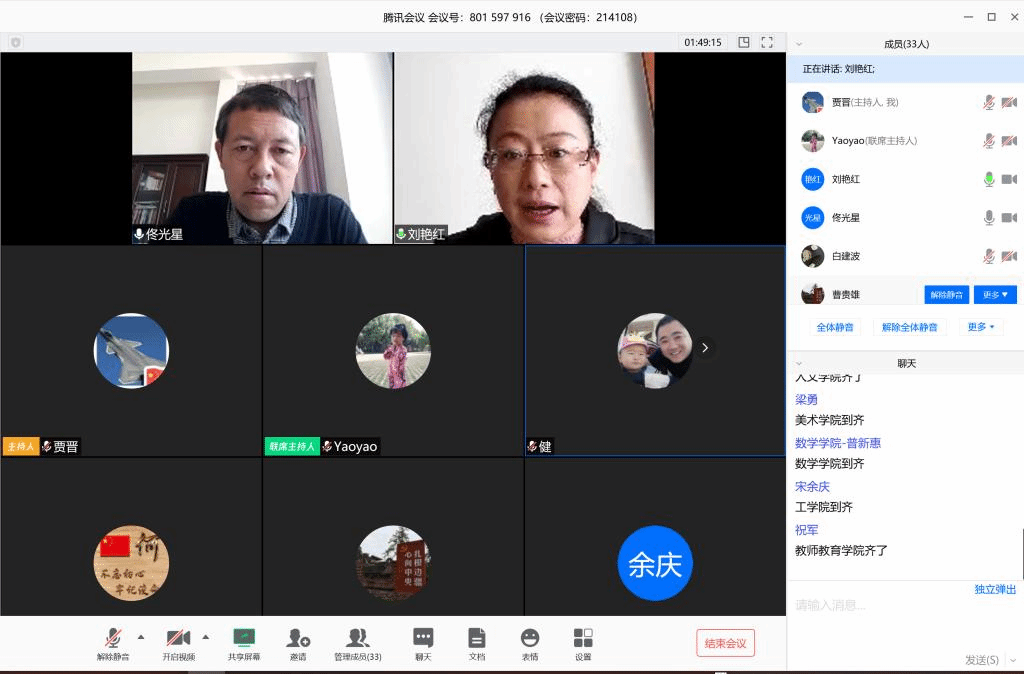Select 佟光星's video tile
The width and height of the screenshot is (1024, 674).
coord(262,148)
